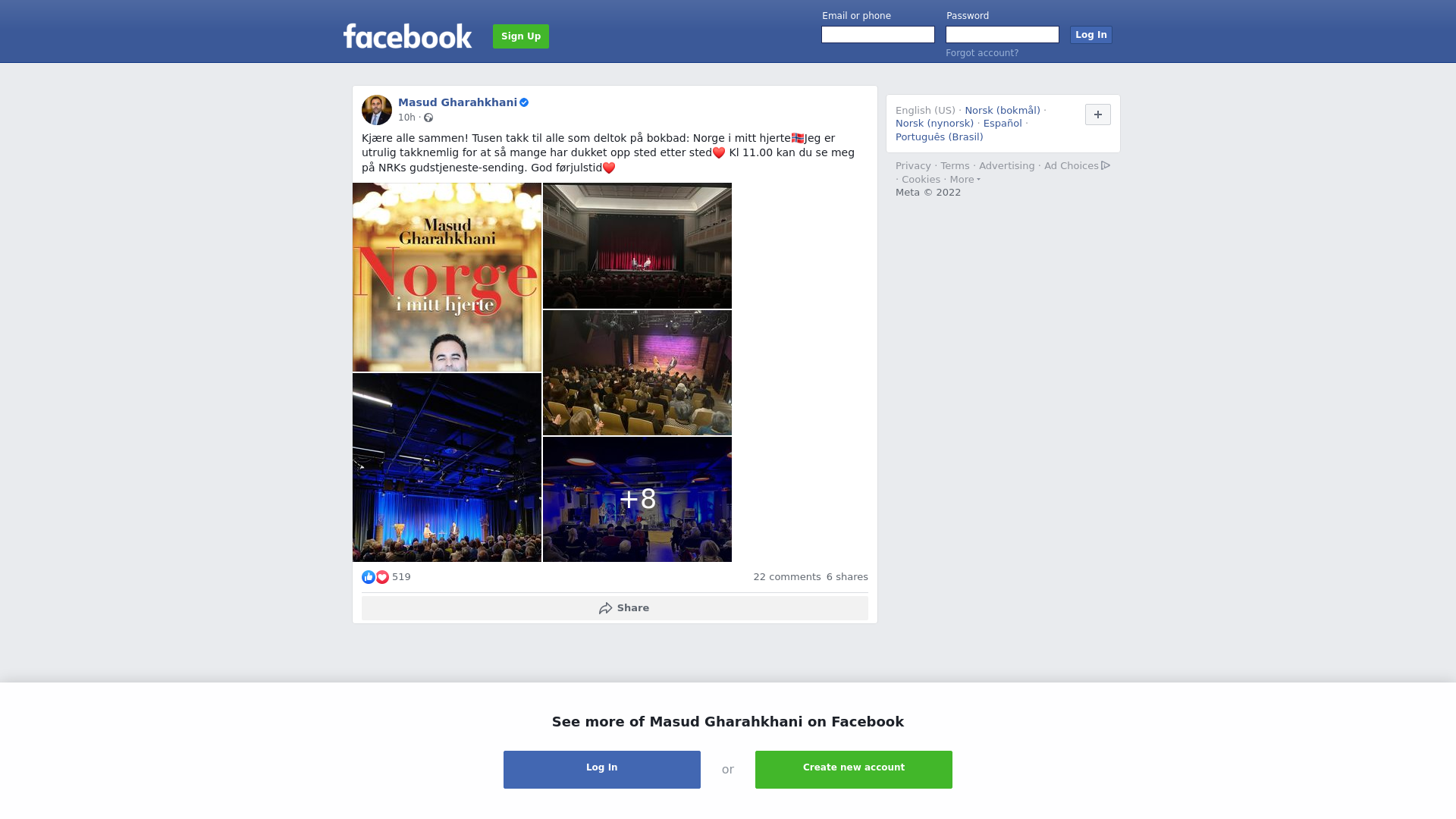Click the Like reaction icon

click(369, 577)
